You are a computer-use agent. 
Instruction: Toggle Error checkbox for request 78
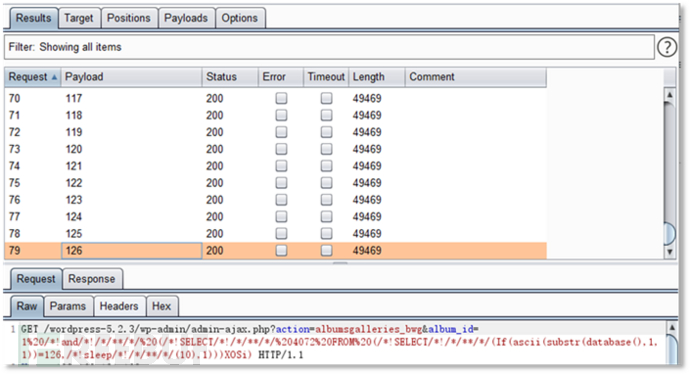281,234
